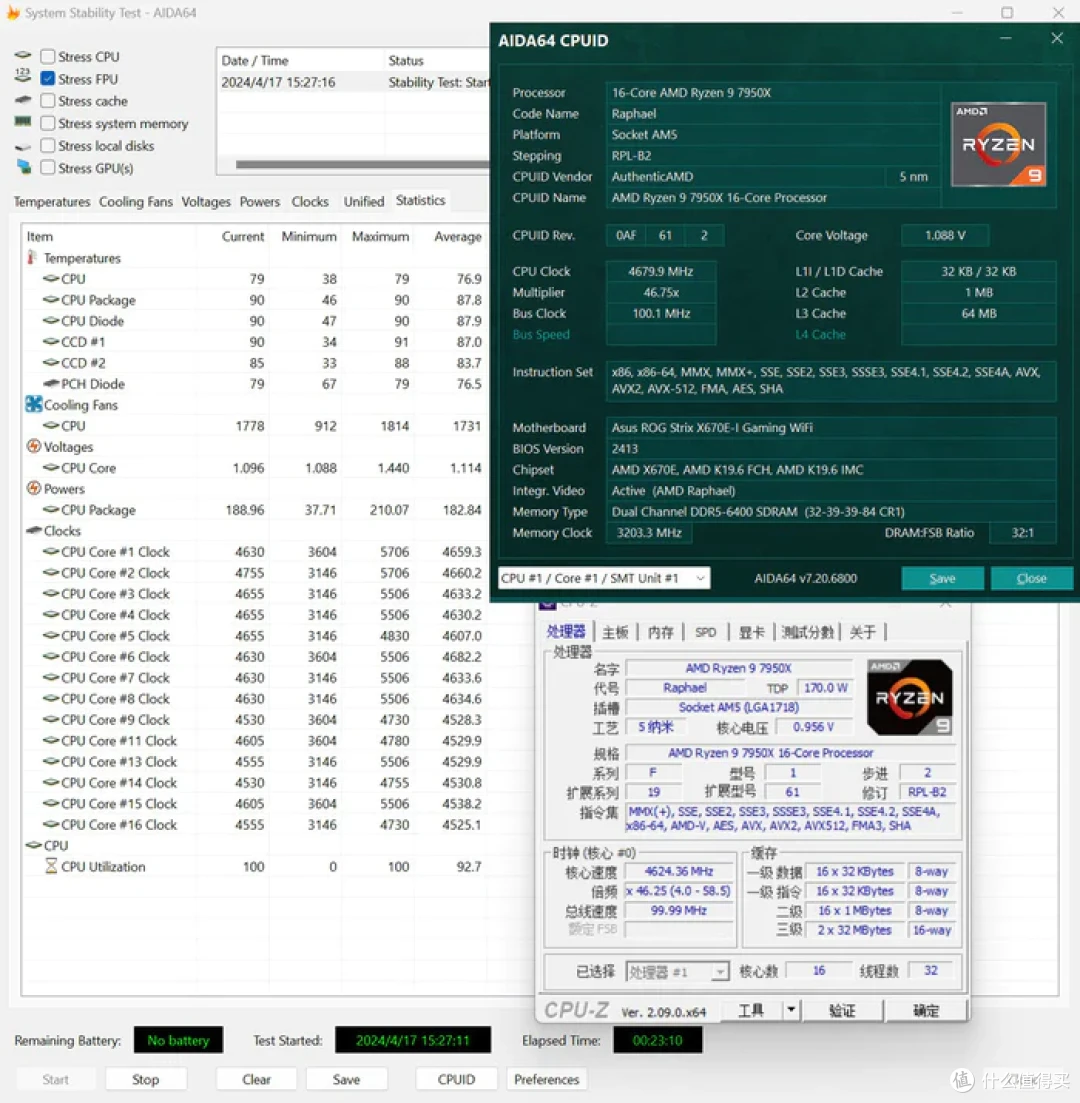Click the Stop button in AIDA64
The width and height of the screenshot is (1080, 1103).
click(146, 1079)
